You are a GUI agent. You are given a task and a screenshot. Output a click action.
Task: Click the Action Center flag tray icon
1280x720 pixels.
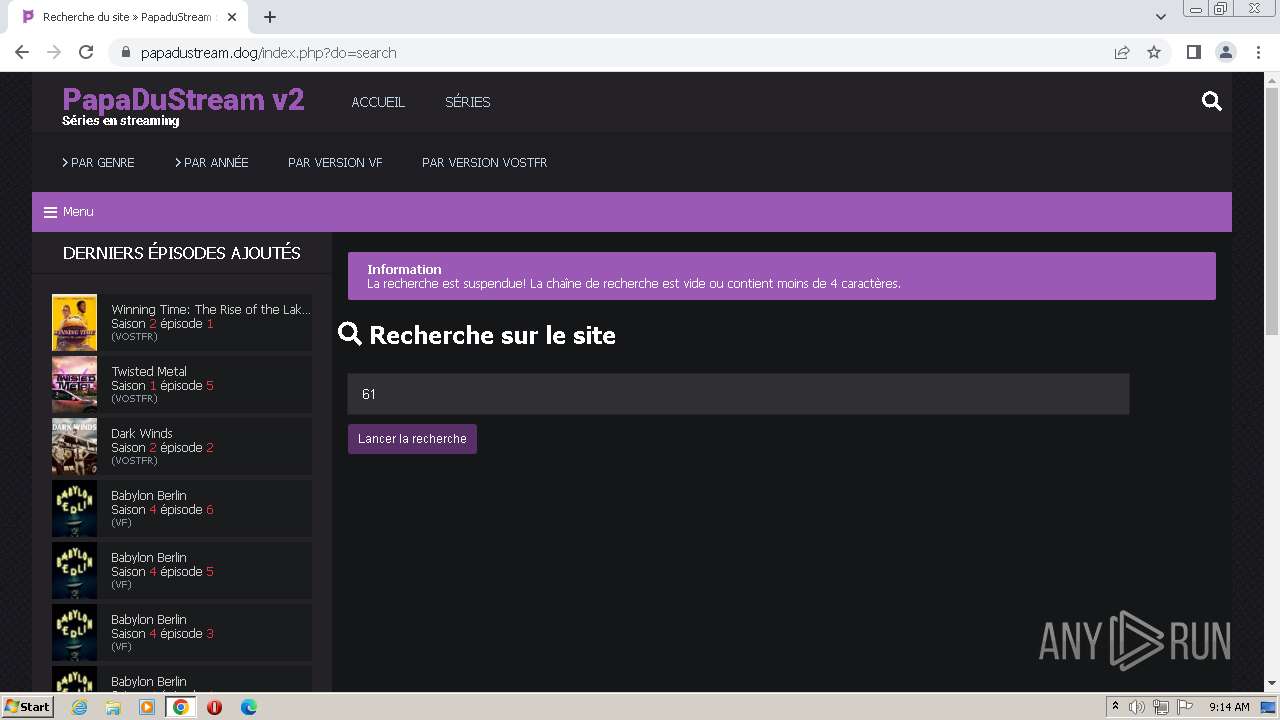(1185, 707)
